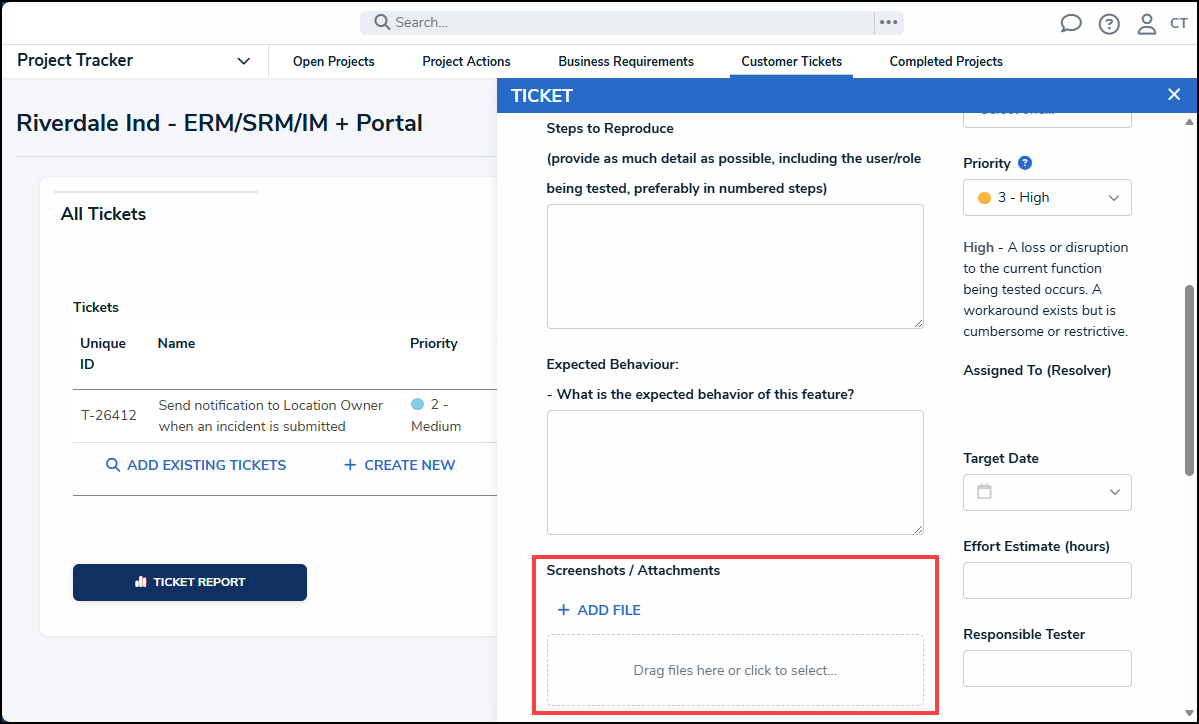Click the Add File button
This screenshot has width=1199, height=724.
pyautogui.click(x=599, y=610)
